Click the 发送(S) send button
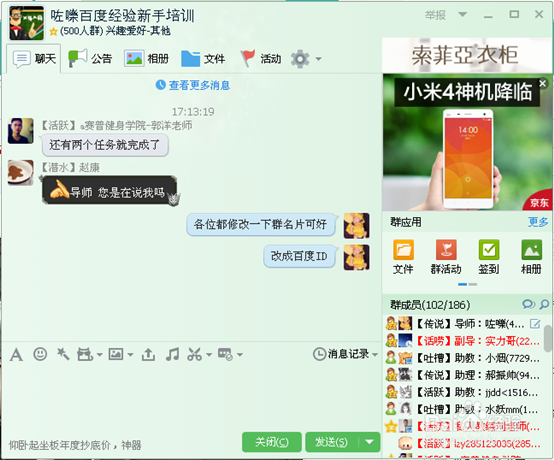The width and height of the screenshot is (554, 460). 332,442
